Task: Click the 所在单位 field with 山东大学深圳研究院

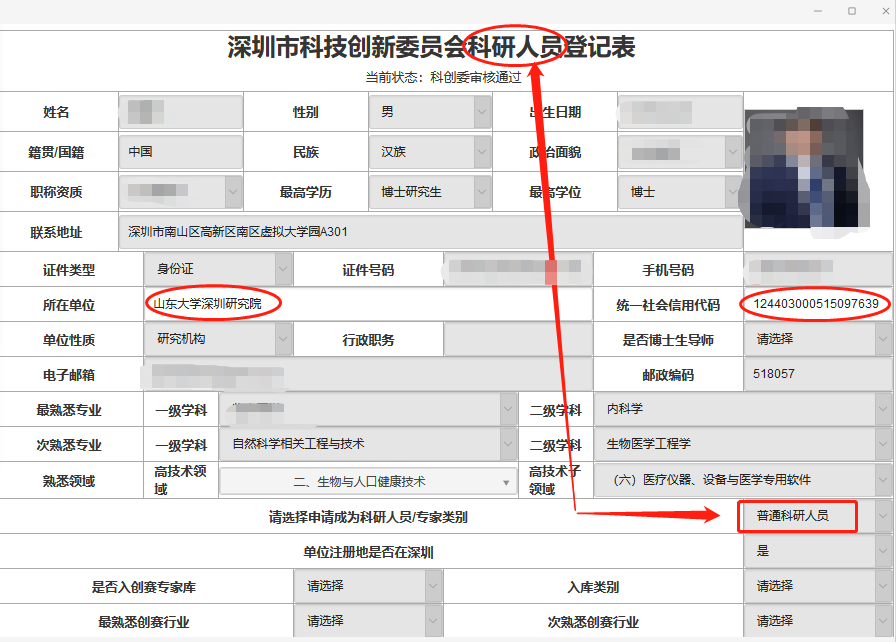Action: [370, 304]
